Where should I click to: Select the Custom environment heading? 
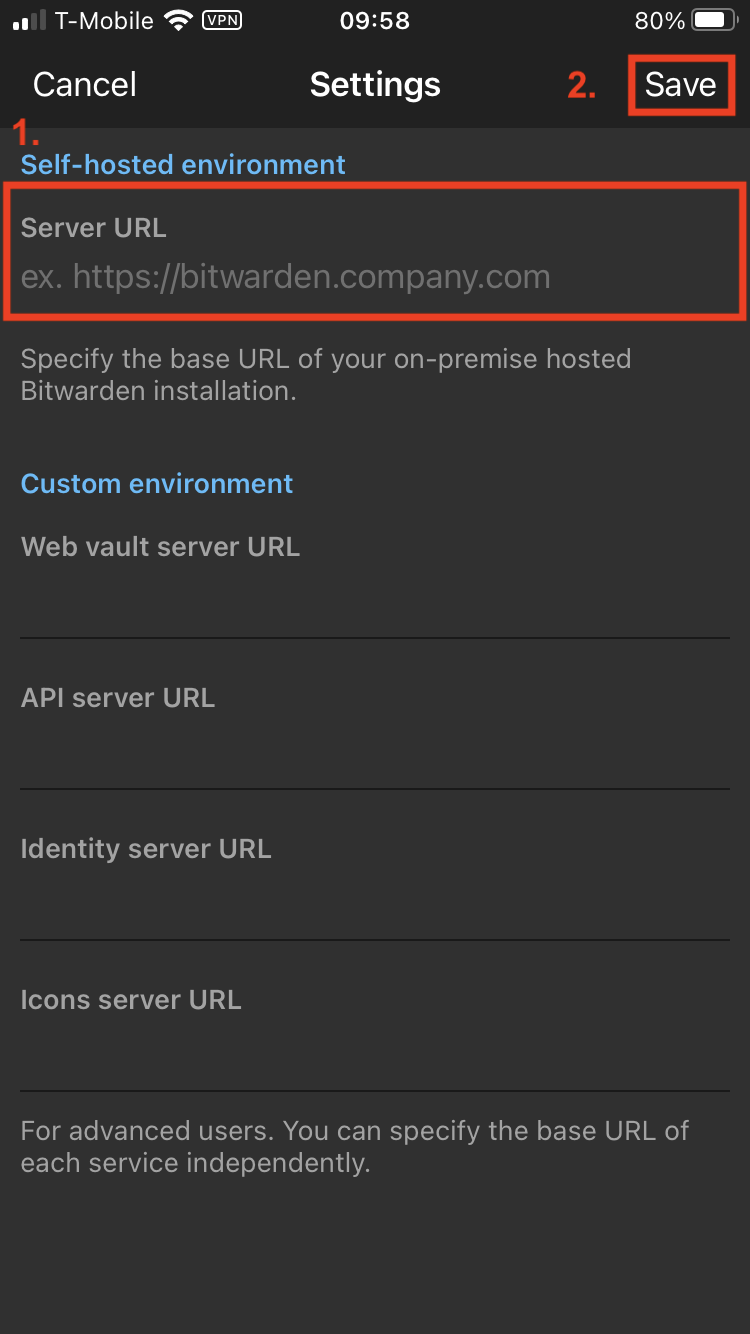pos(157,484)
